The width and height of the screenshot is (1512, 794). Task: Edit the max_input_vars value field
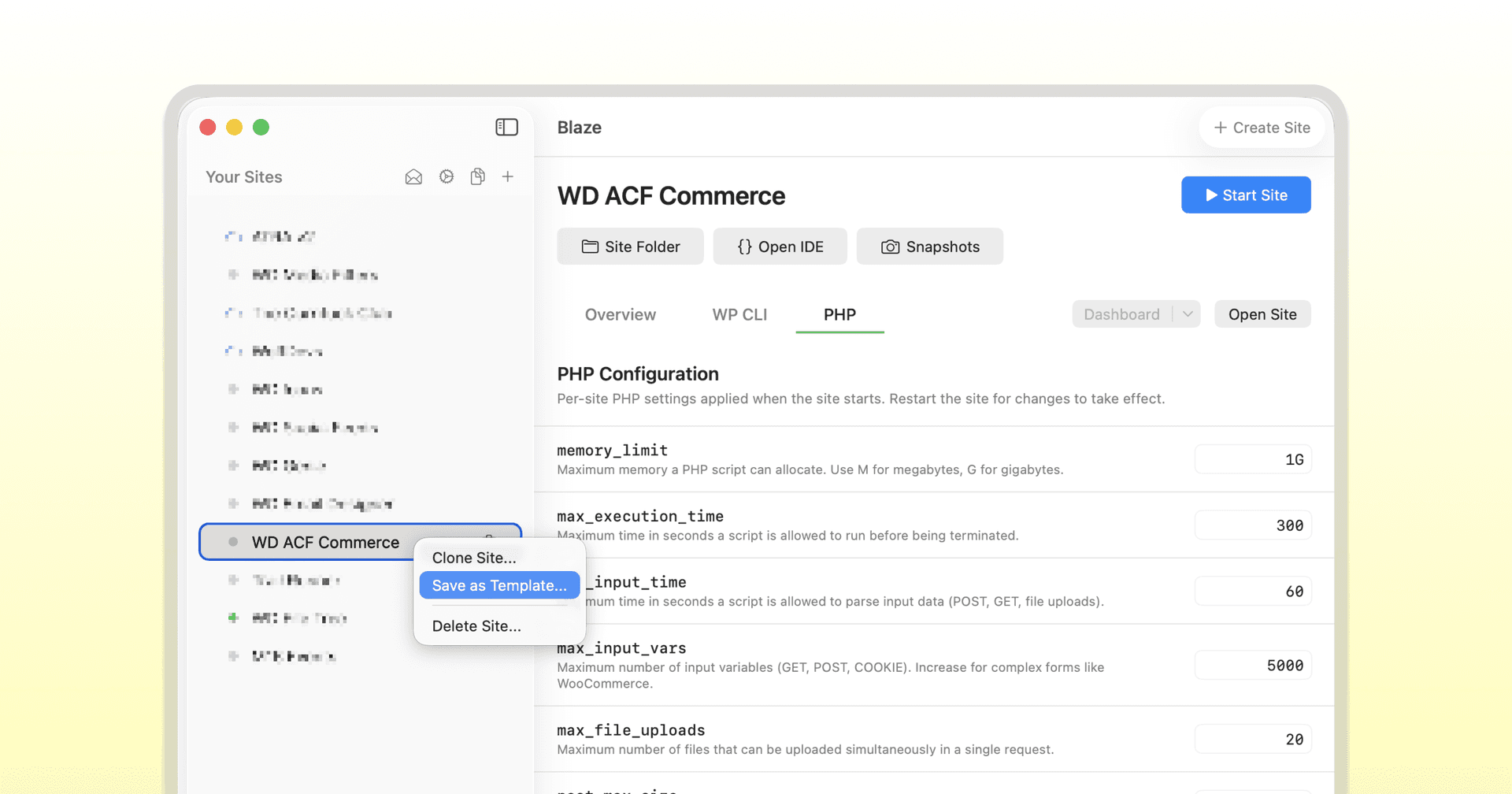1253,666
